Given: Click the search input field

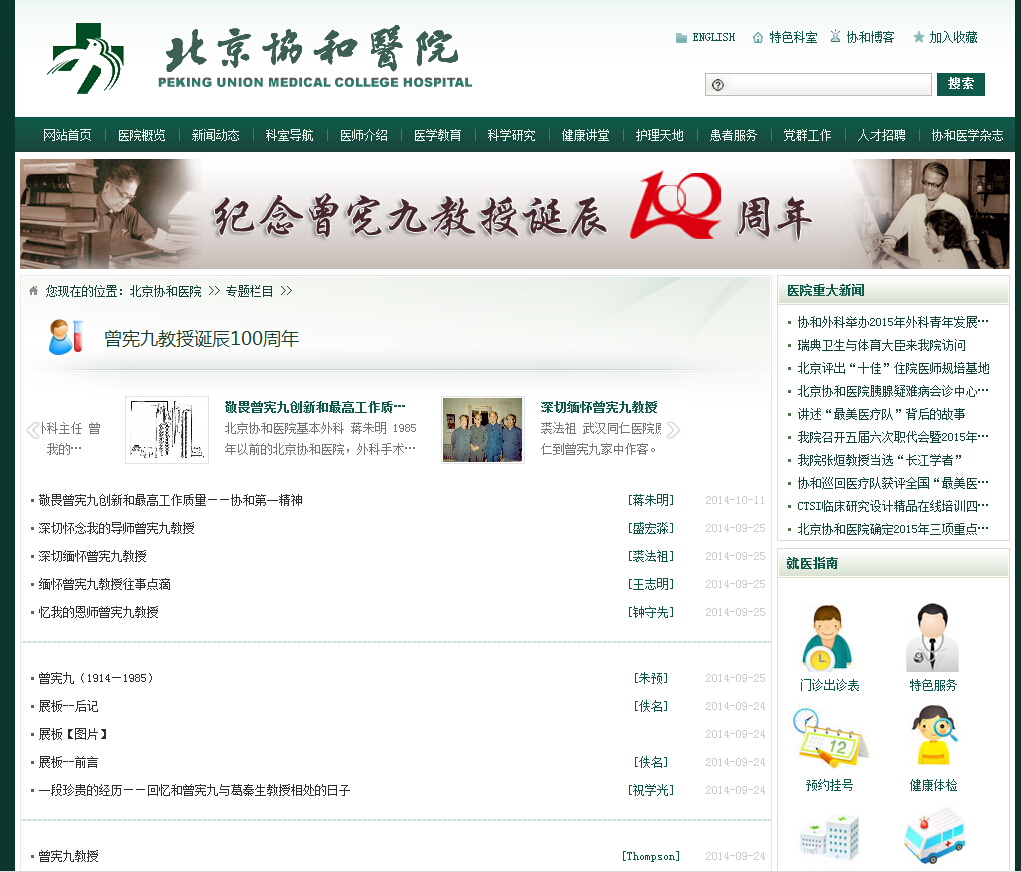Looking at the screenshot, I should (x=818, y=85).
